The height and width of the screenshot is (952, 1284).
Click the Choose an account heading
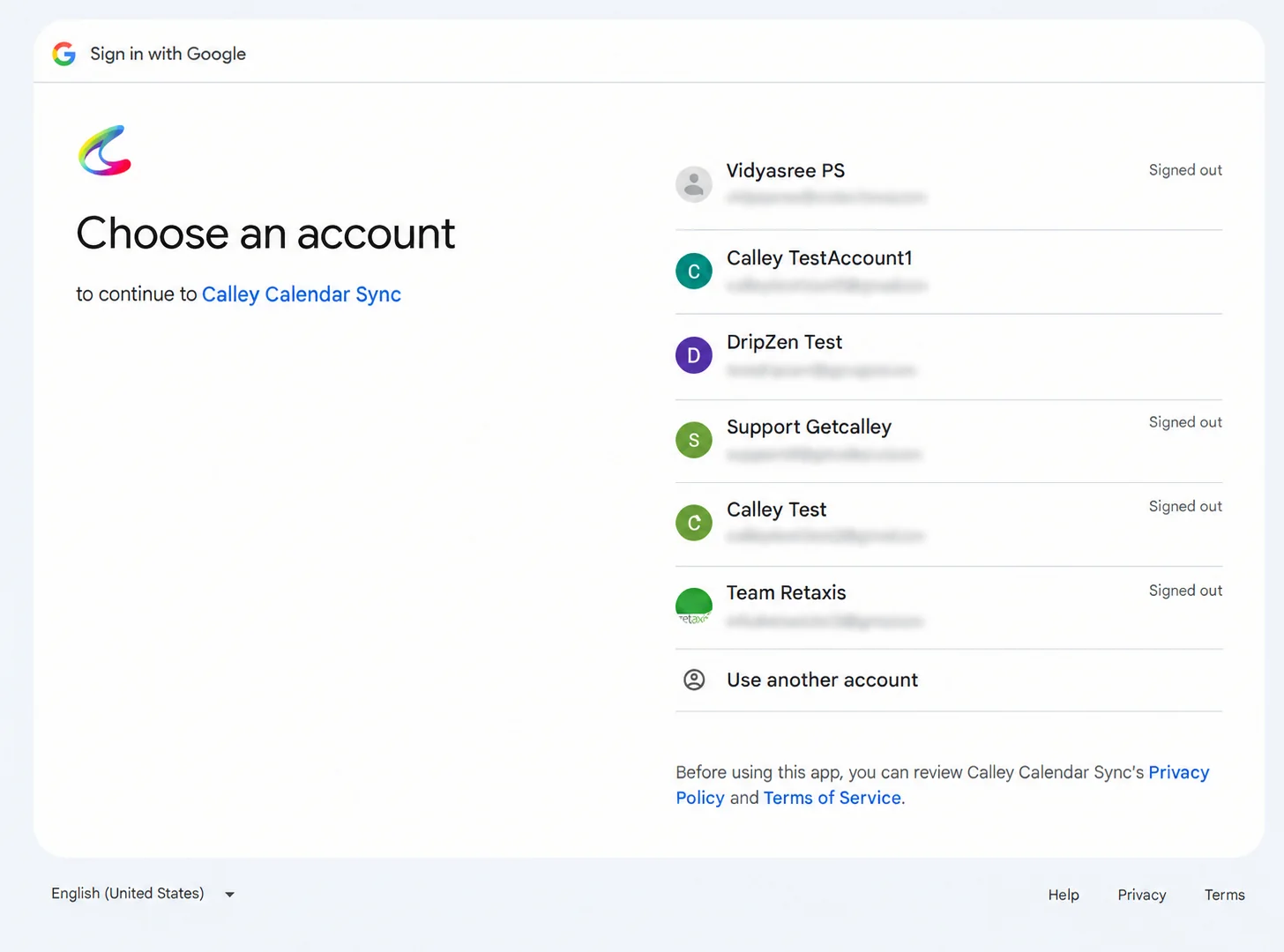point(265,234)
